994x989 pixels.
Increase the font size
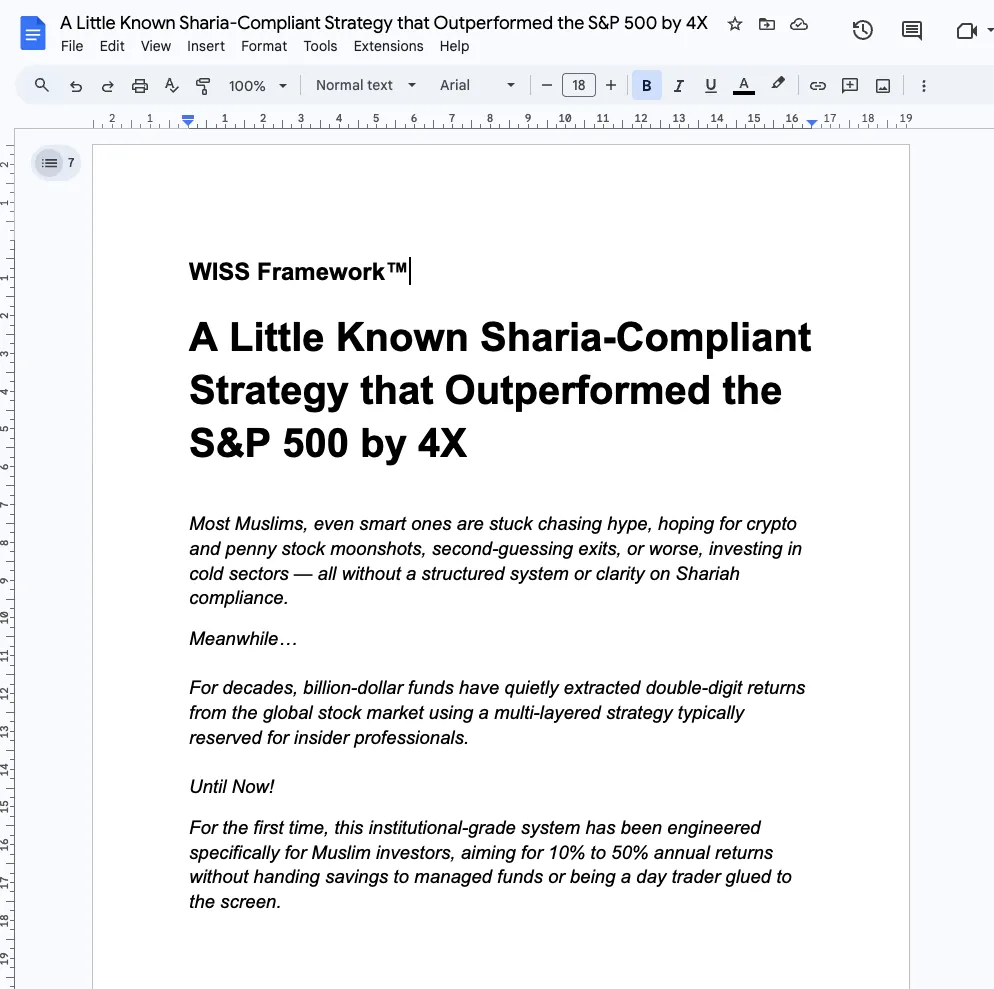(610, 85)
